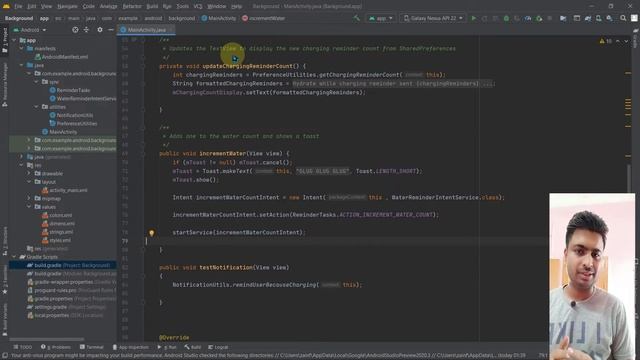Go to next highlighted error arrow
This screenshot has height=360, width=640.
point(626,41)
